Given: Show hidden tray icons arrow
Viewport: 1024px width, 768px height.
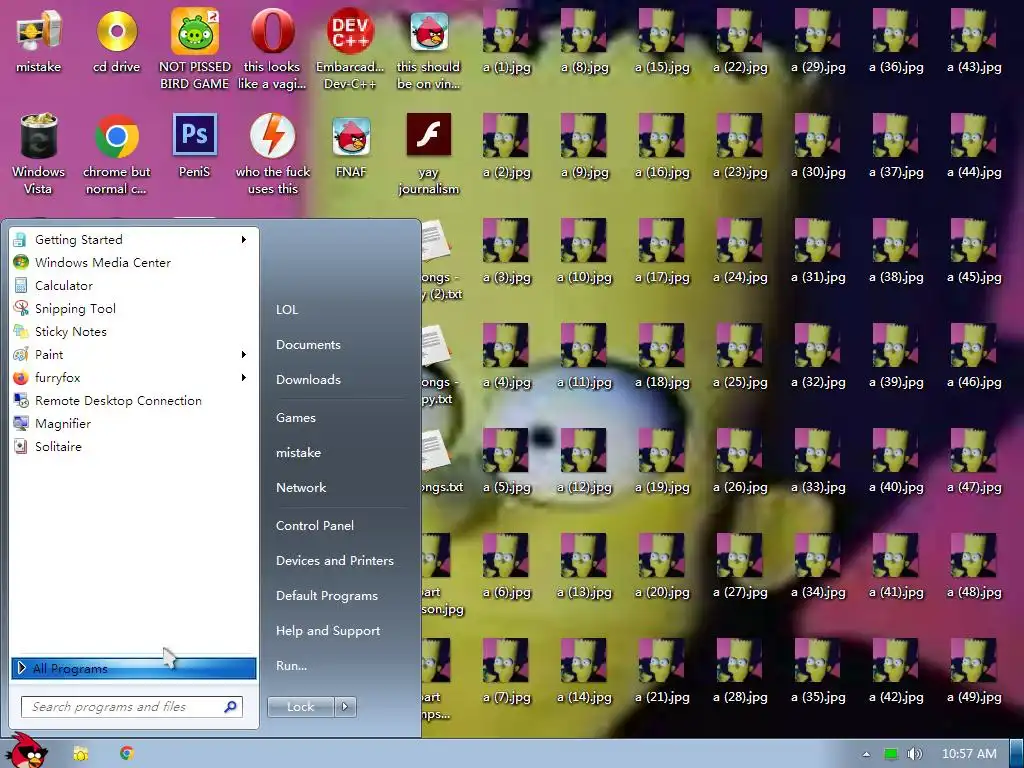Looking at the screenshot, I should 866,754.
